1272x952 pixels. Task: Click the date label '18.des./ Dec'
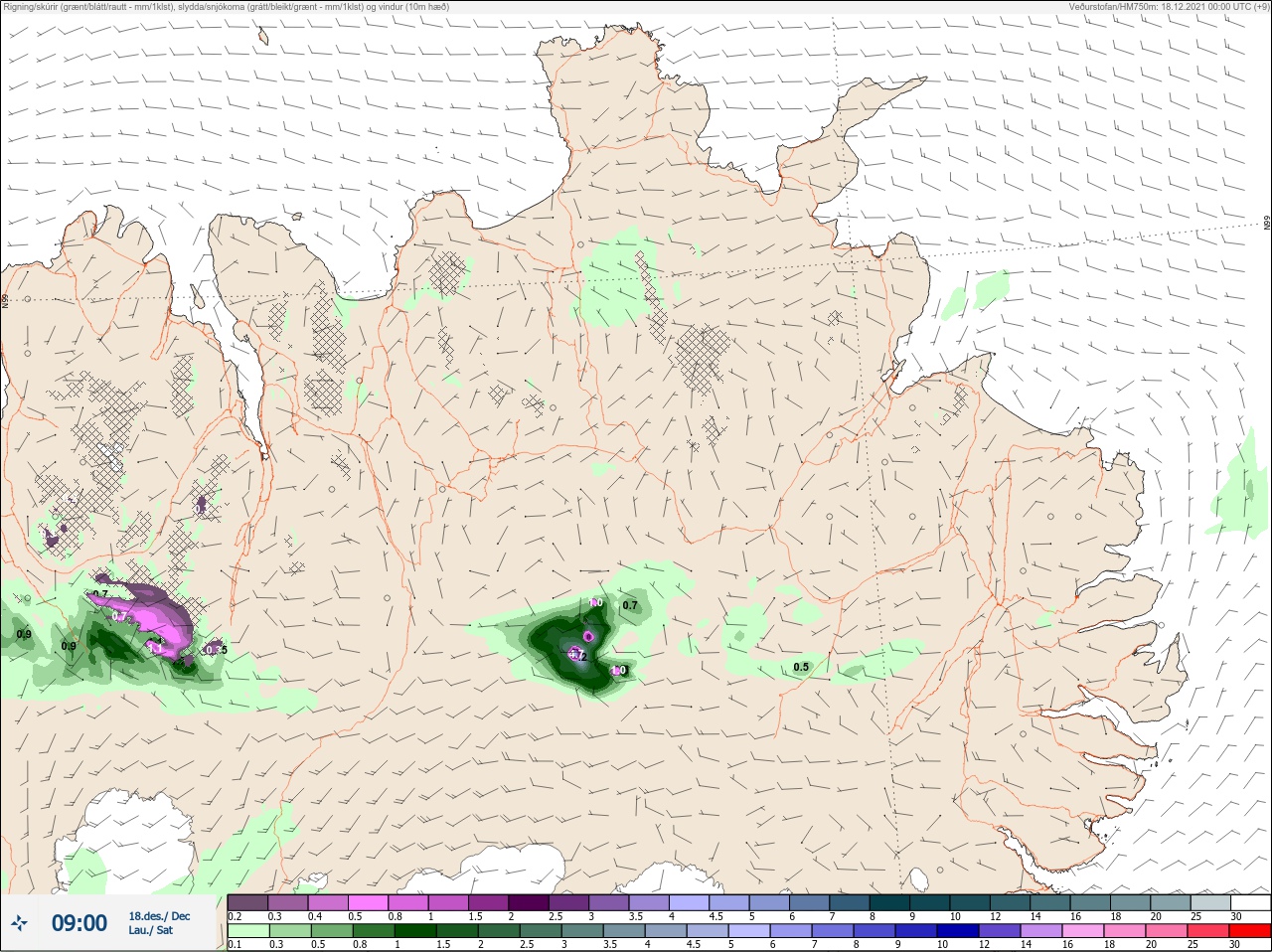[x=159, y=916]
